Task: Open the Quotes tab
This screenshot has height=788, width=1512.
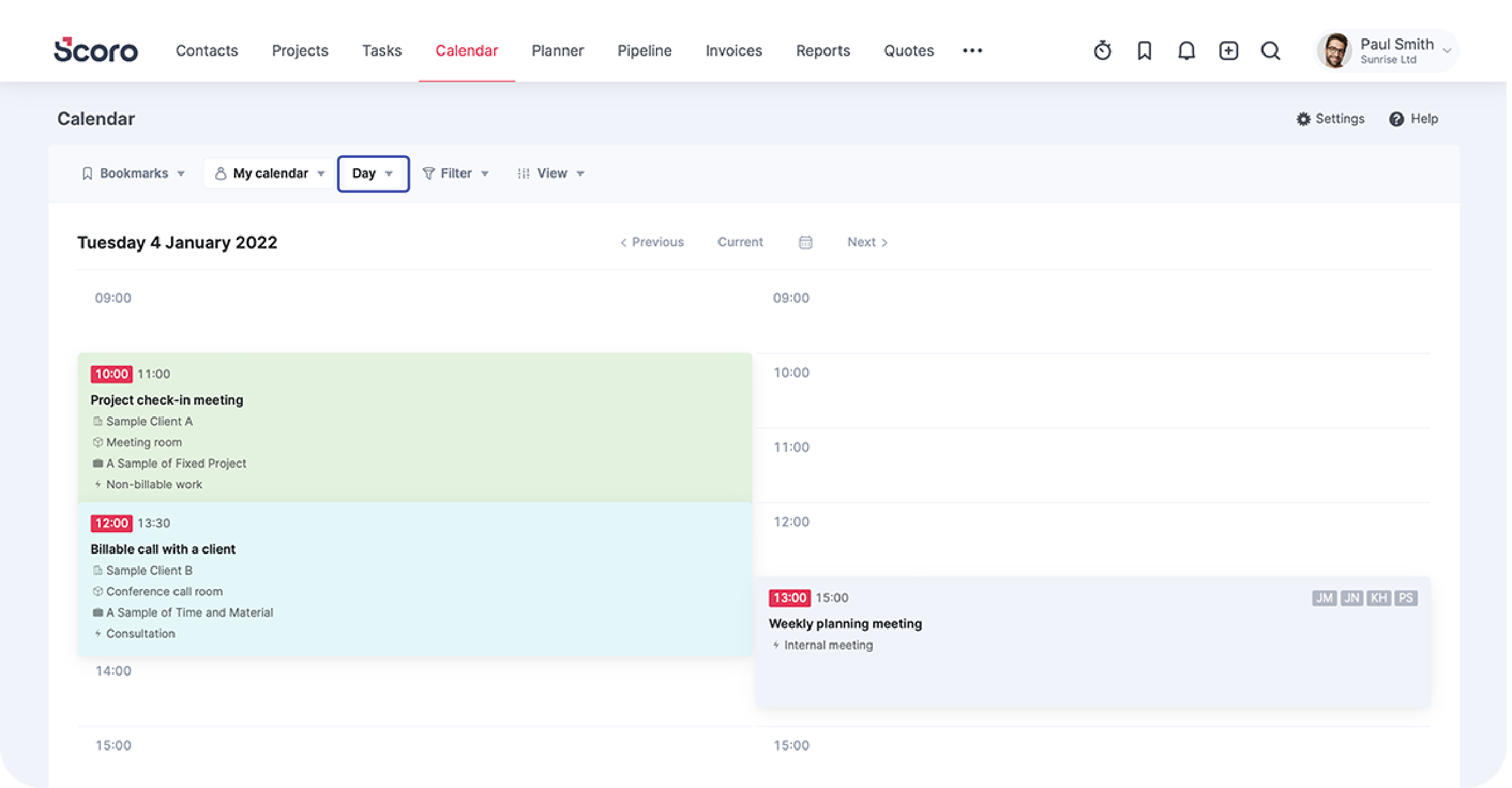Action: (x=909, y=51)
